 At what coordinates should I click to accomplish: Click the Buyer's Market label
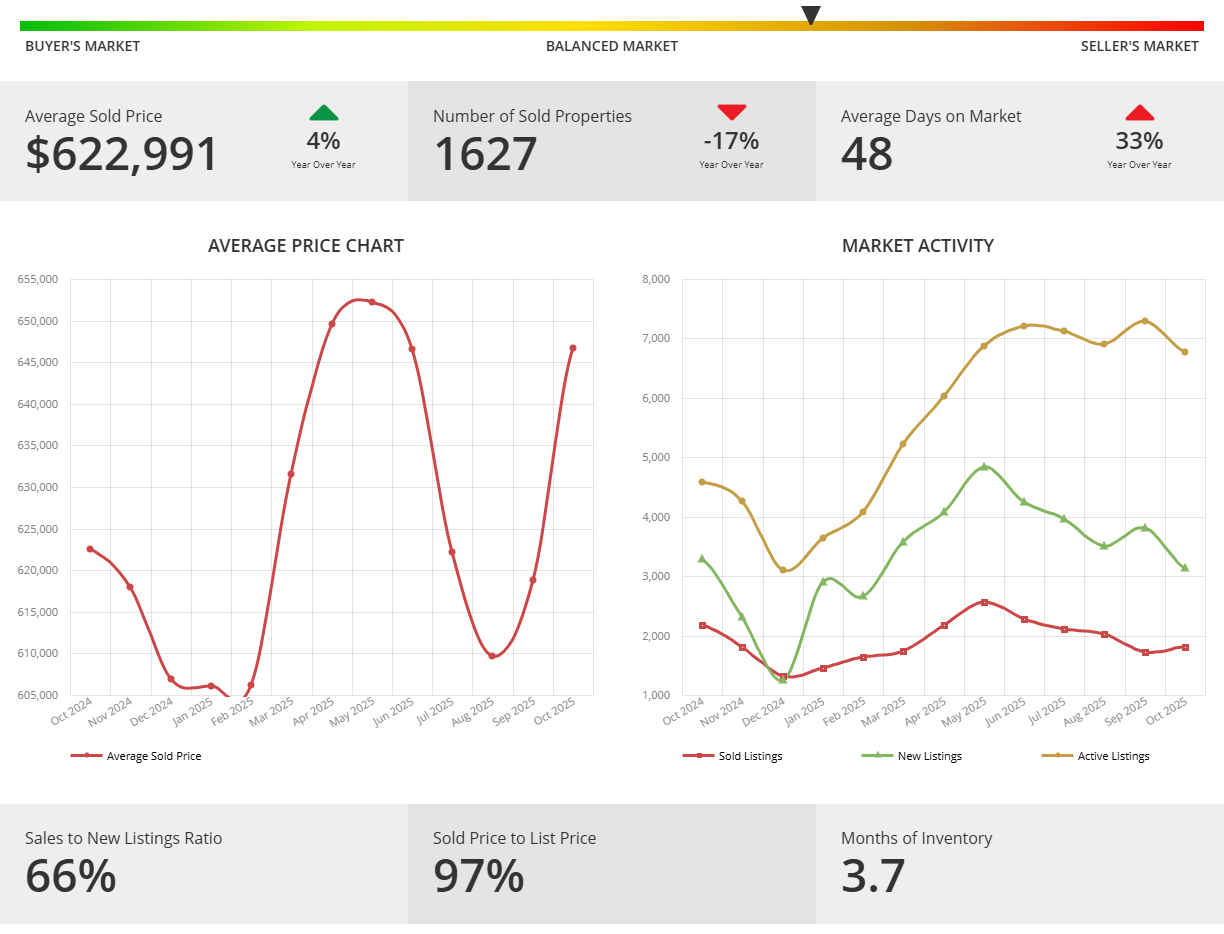tap(83, 46)
